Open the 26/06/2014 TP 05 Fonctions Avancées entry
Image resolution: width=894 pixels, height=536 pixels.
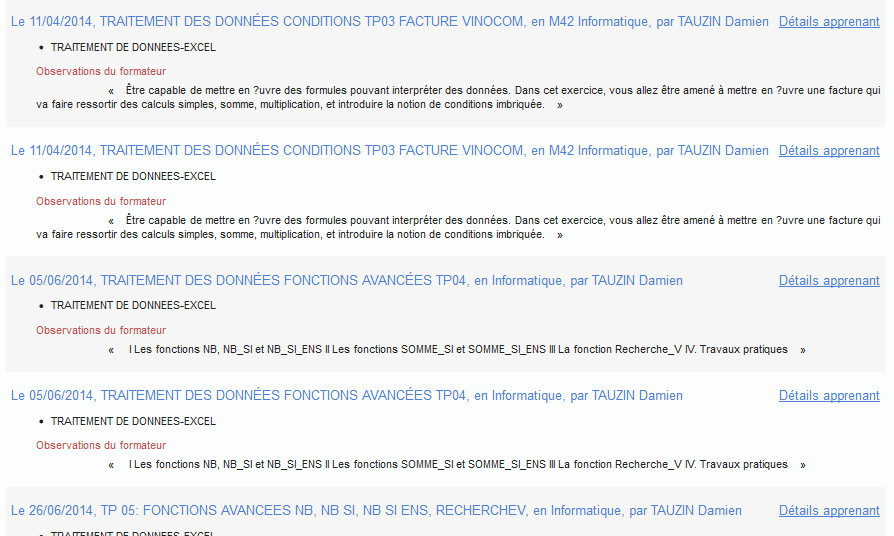376,510
